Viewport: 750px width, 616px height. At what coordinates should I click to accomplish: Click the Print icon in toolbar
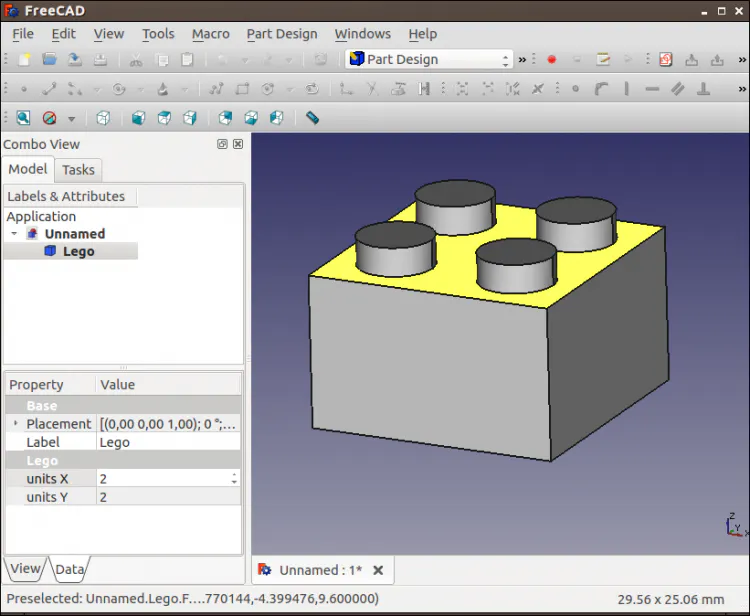[x=101, y=60]
